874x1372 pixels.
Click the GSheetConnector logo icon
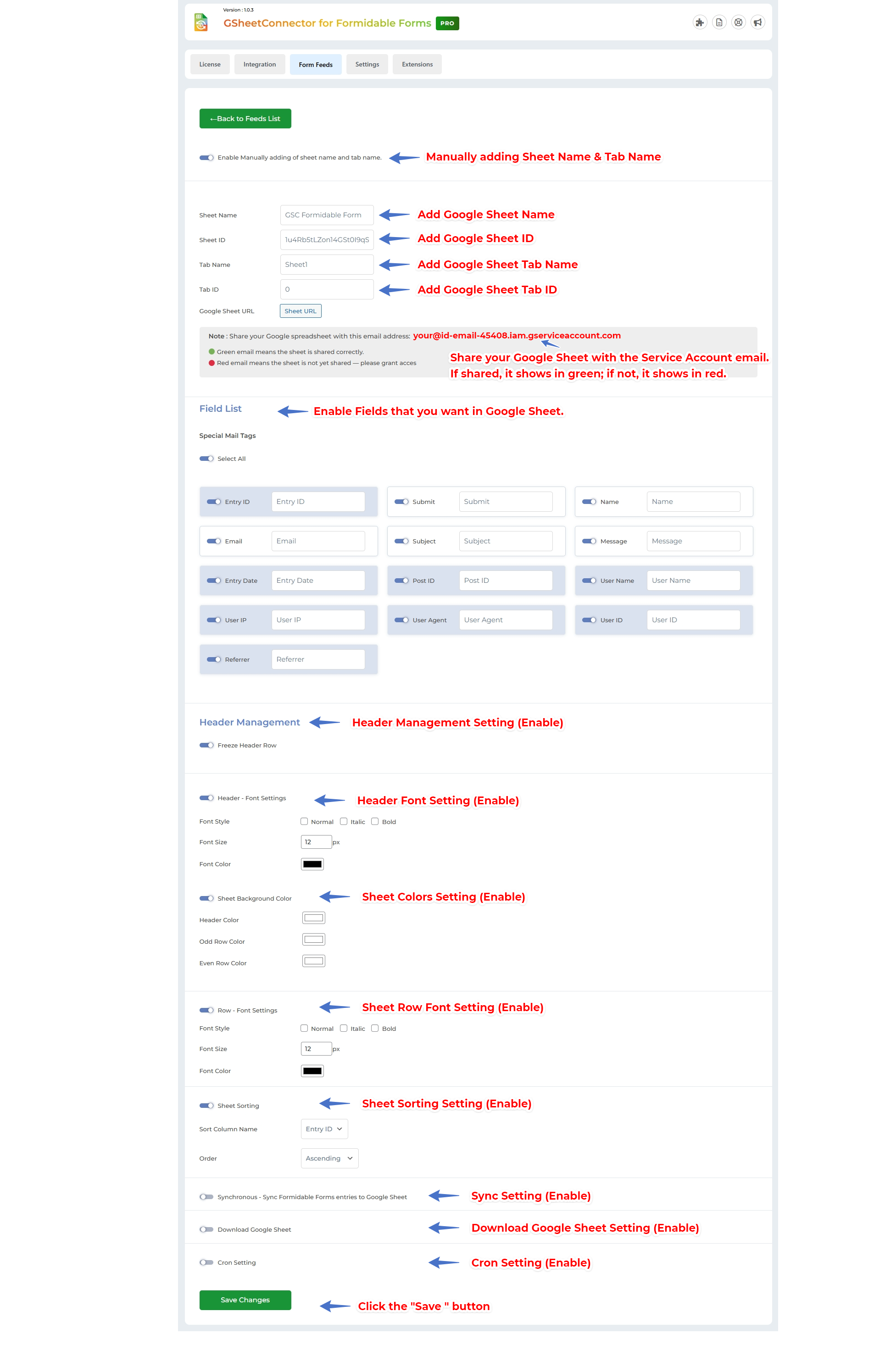click(x=200, y=22)
